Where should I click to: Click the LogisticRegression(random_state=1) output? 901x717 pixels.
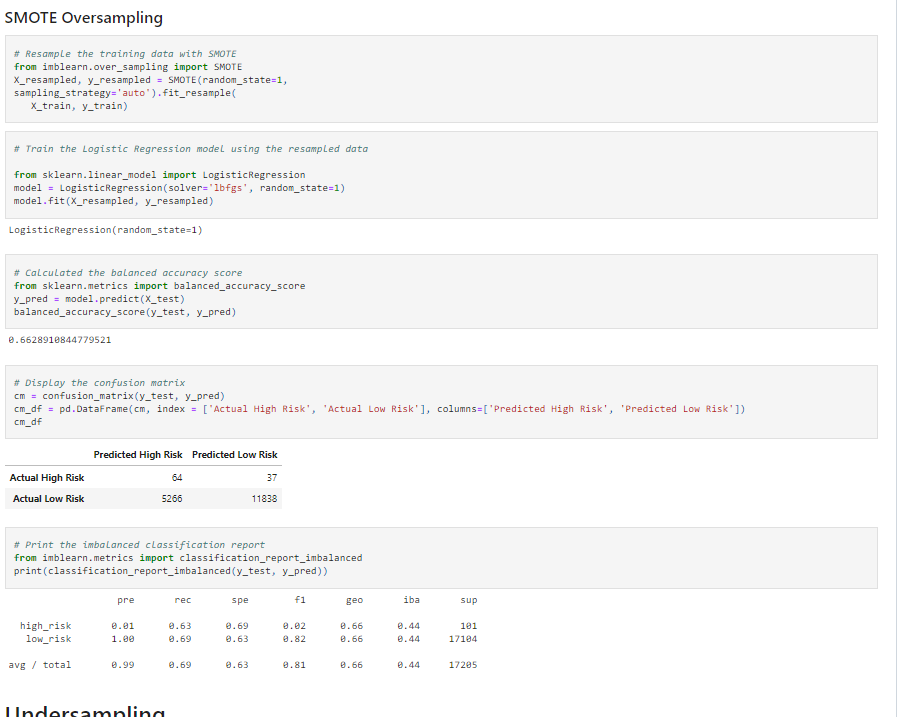coord(106,230)
